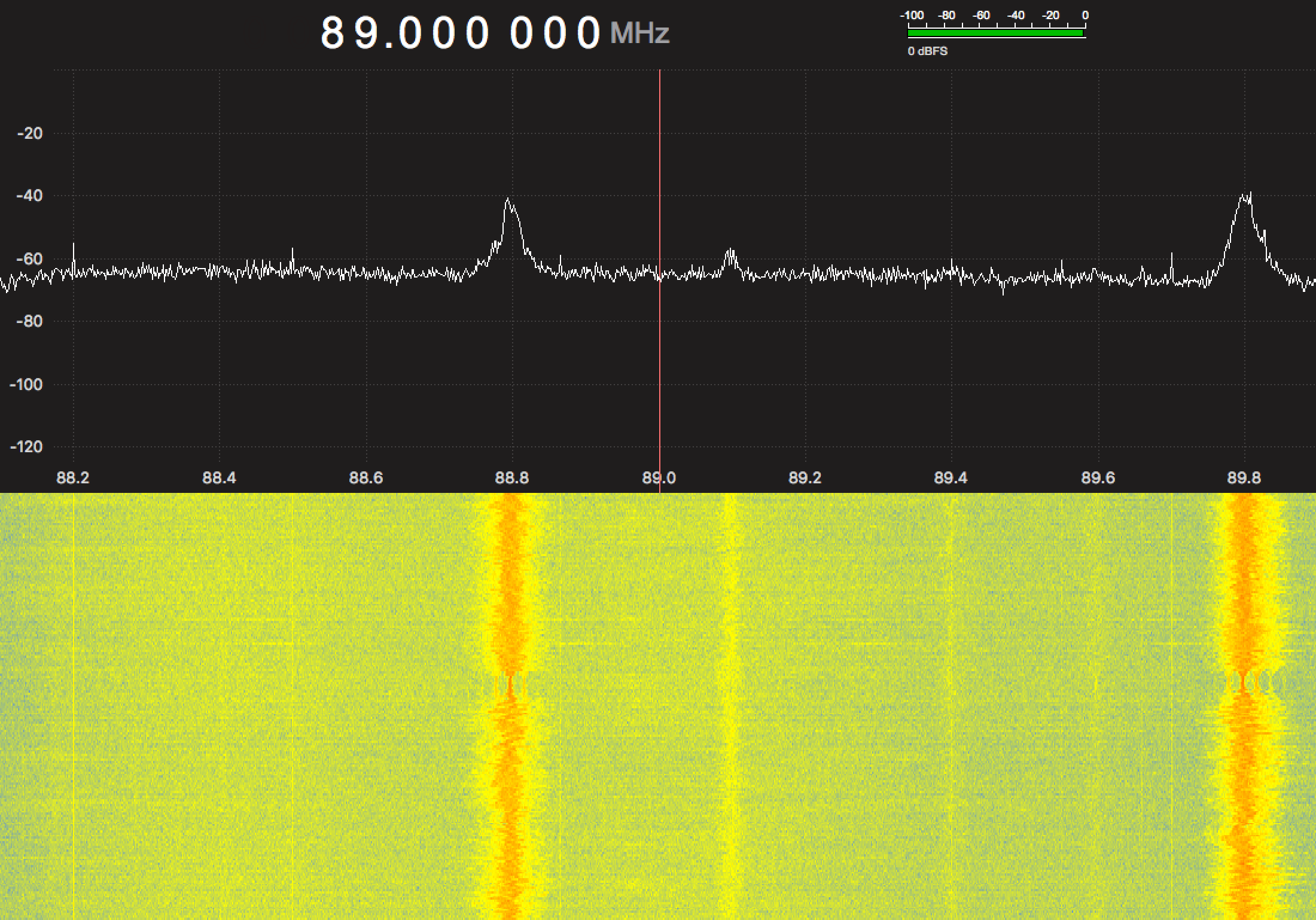Click the -60 dB axis label

click(x=30, y=259)
